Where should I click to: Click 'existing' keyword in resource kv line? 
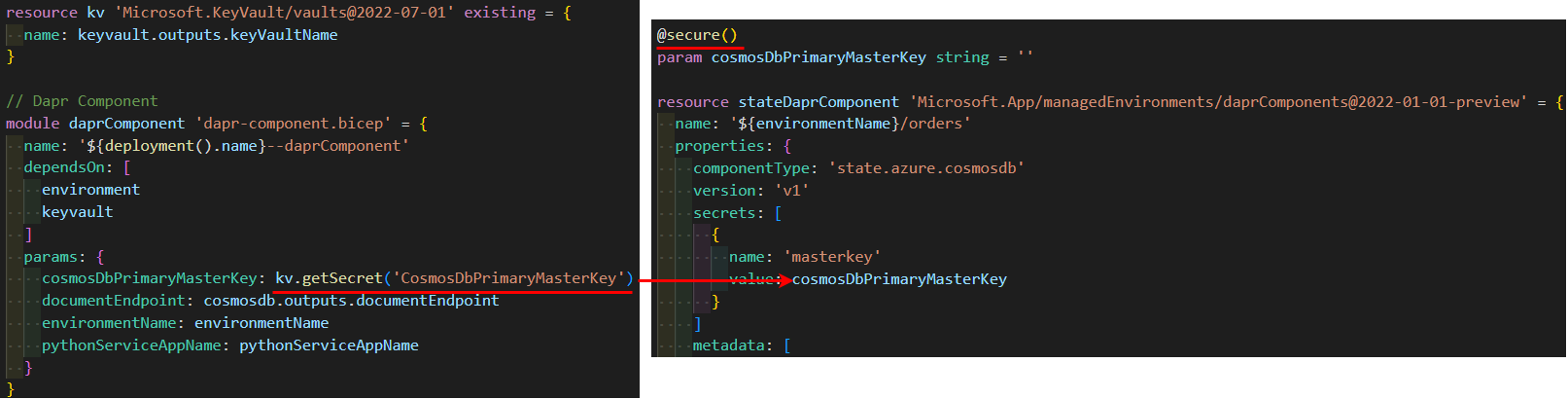click(x=500, y=13)
